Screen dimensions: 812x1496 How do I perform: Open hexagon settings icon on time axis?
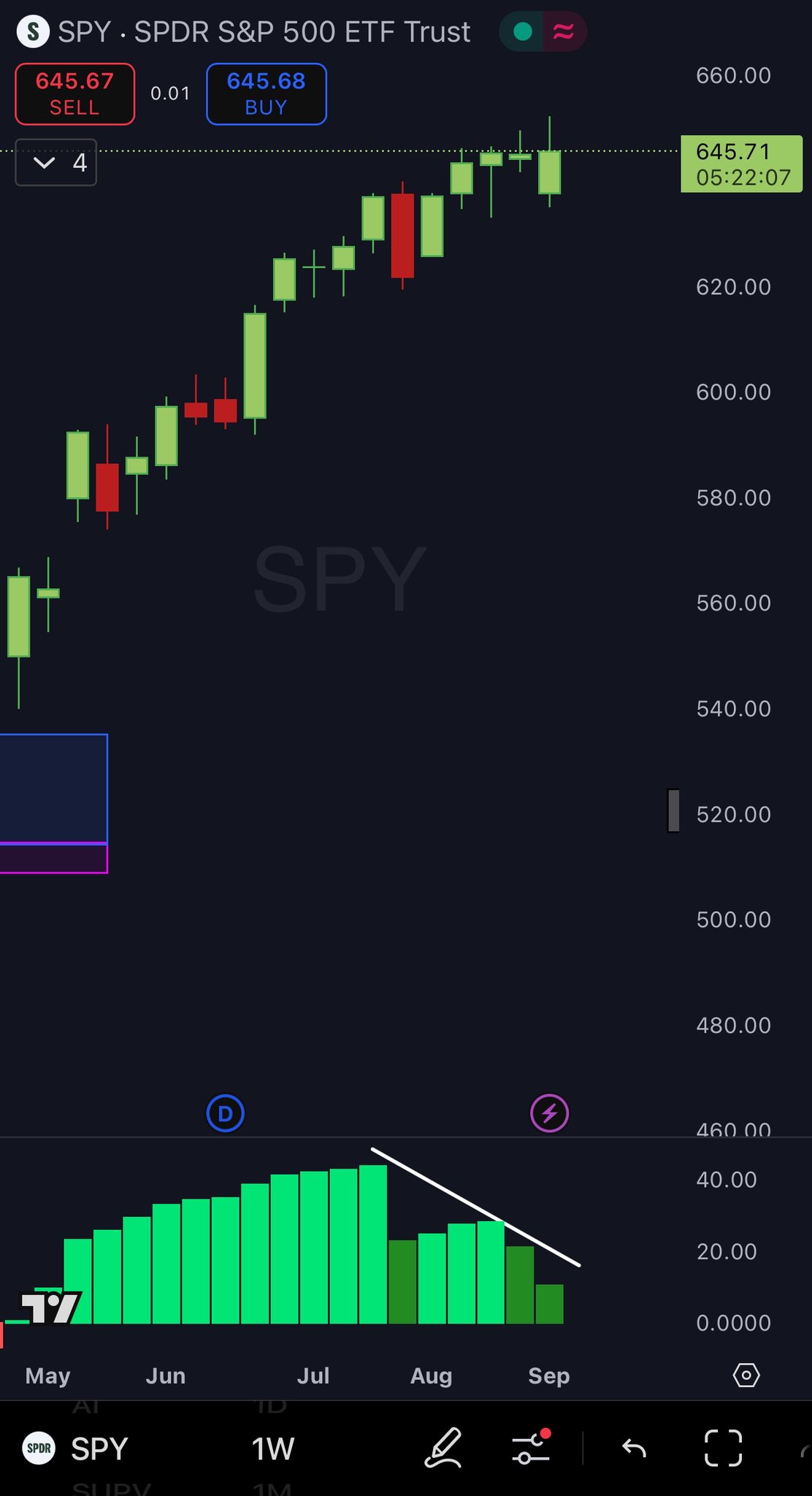click(746, 1375)
